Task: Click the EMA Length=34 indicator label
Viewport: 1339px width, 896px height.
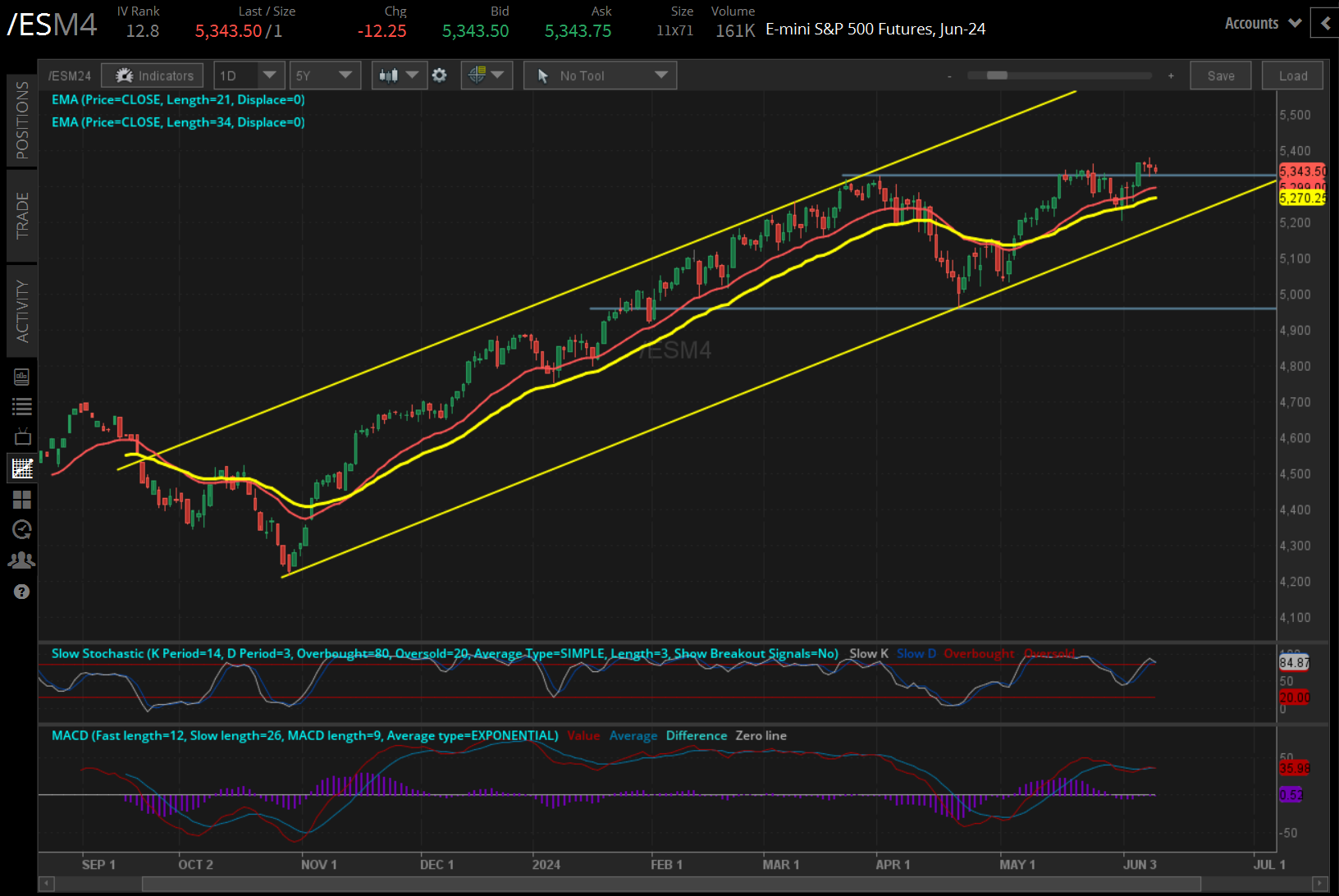Action: [178, 122]
